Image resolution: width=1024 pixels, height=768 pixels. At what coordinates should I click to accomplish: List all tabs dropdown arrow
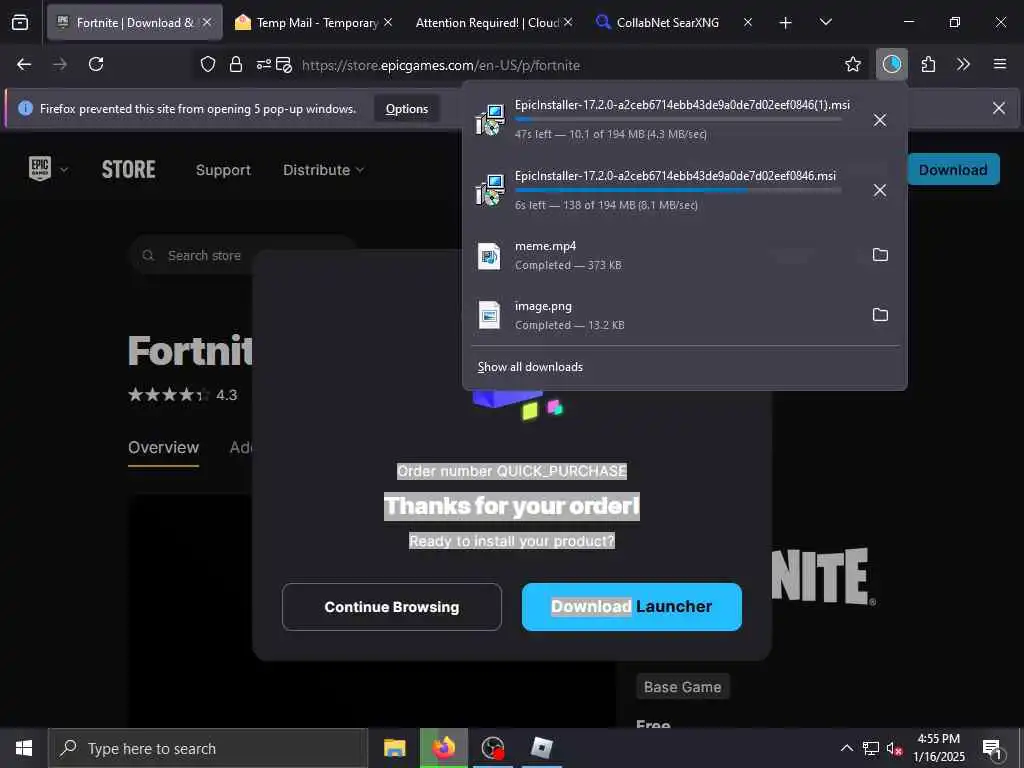825,22
